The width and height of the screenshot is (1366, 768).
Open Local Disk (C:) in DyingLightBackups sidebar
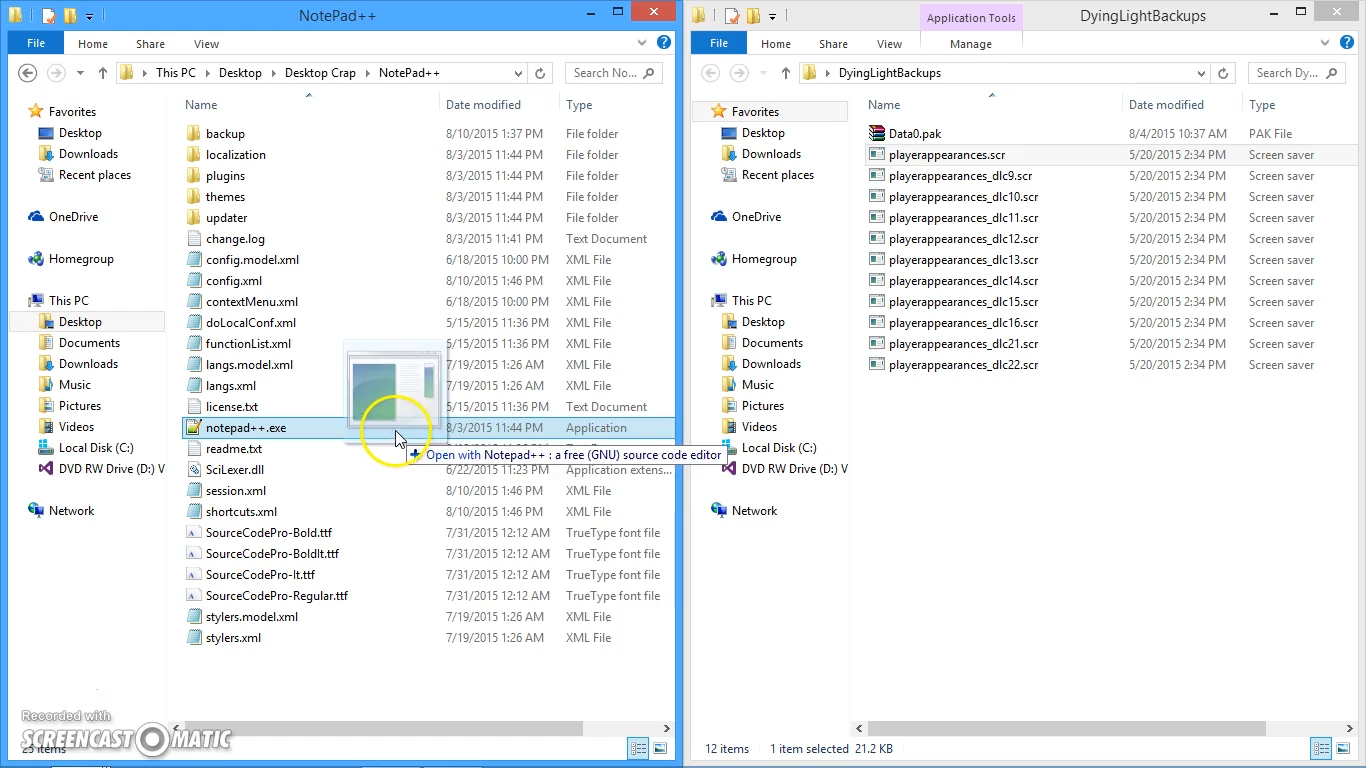tap(779, 448)
